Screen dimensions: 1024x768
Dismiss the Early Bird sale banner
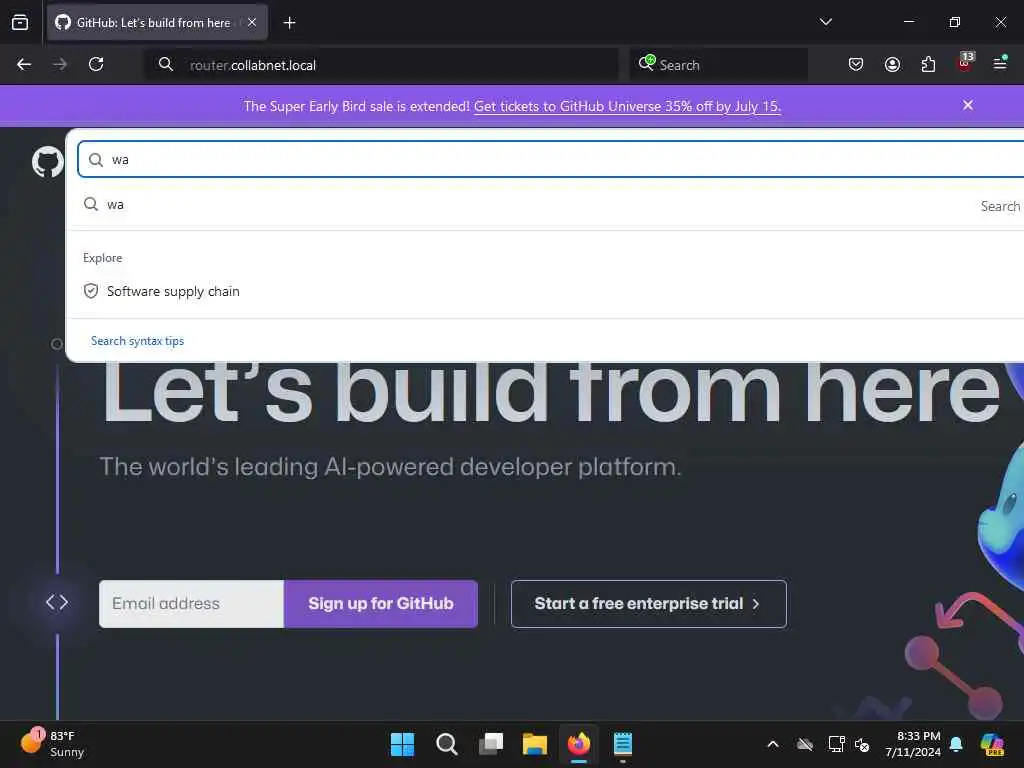(x=968, y=105)
